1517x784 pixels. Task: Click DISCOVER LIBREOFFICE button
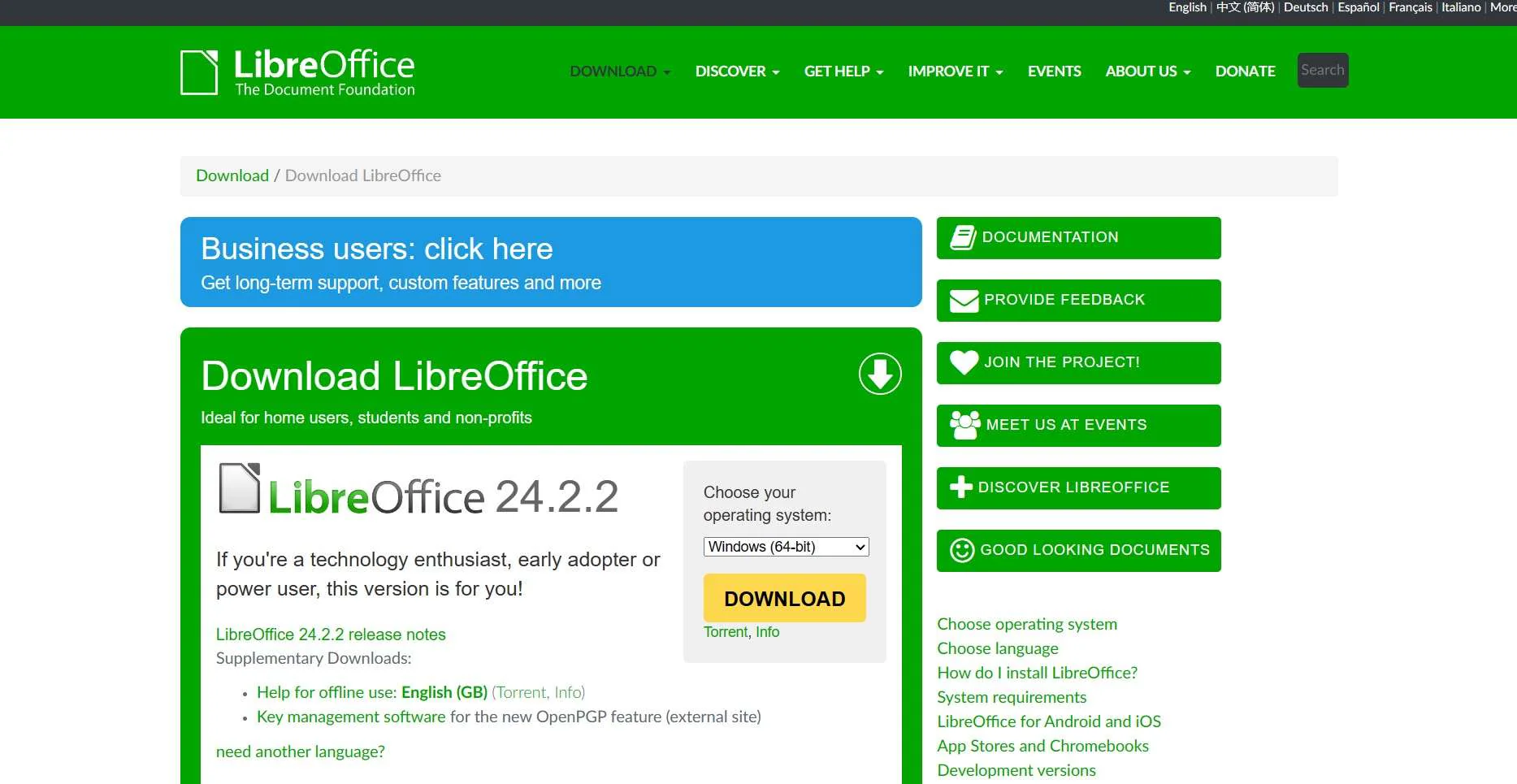[x=1078, y=488]
